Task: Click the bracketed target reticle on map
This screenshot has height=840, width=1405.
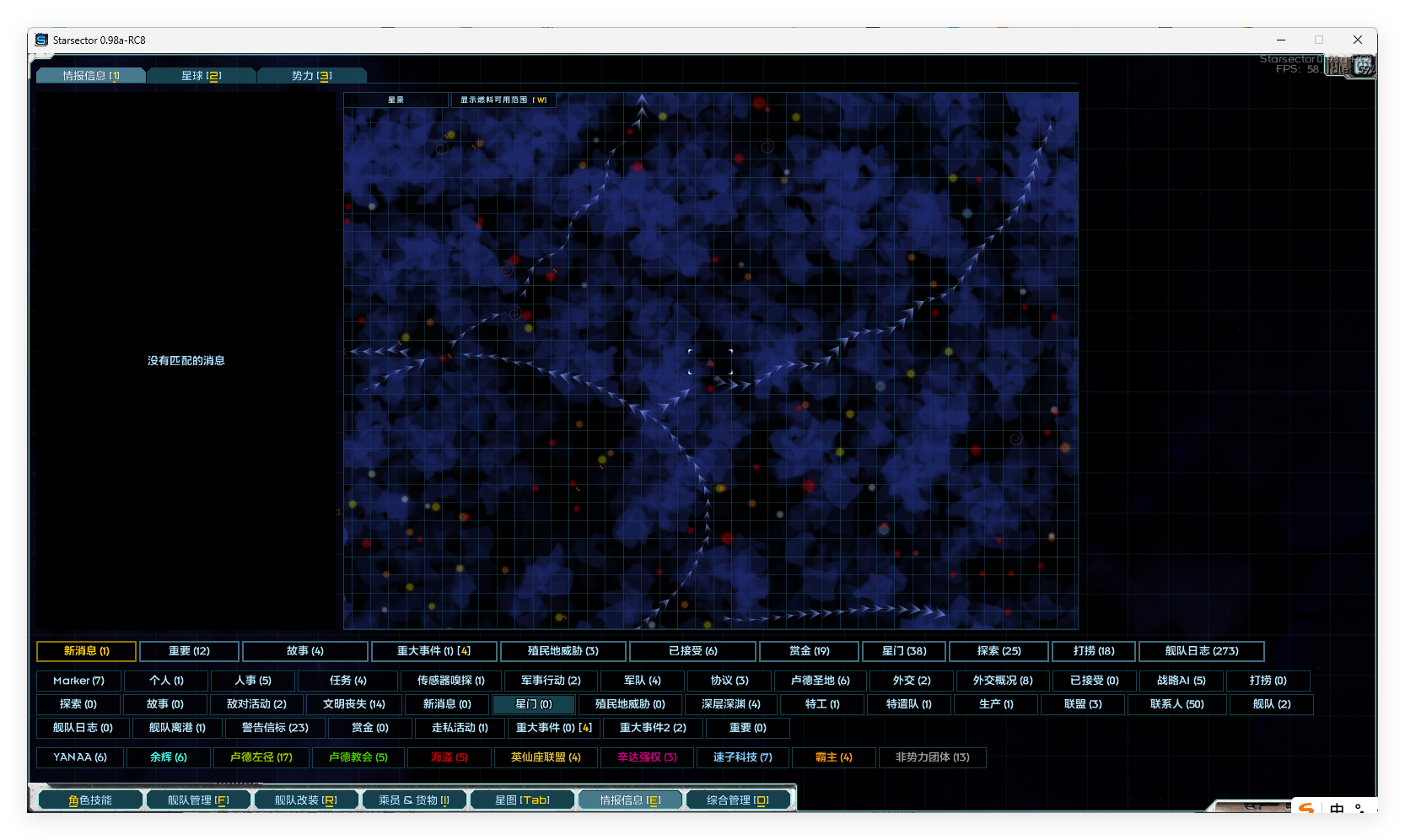Action: coord(710,362)
